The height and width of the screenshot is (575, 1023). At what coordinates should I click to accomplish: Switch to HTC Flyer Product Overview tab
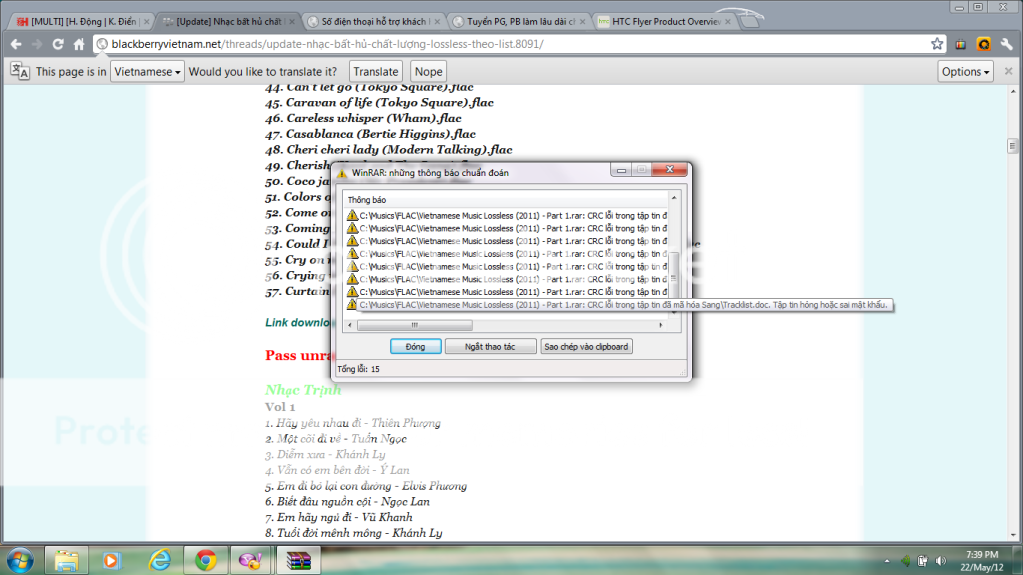[x=664, y=22]
